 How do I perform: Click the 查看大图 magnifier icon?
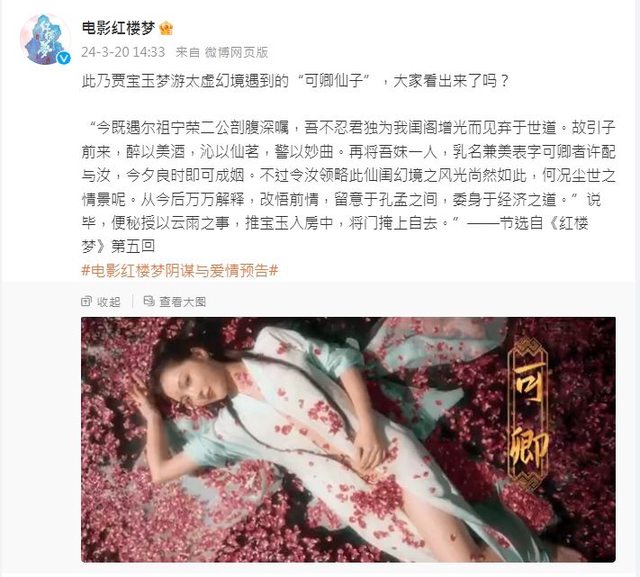click(149, 302)
